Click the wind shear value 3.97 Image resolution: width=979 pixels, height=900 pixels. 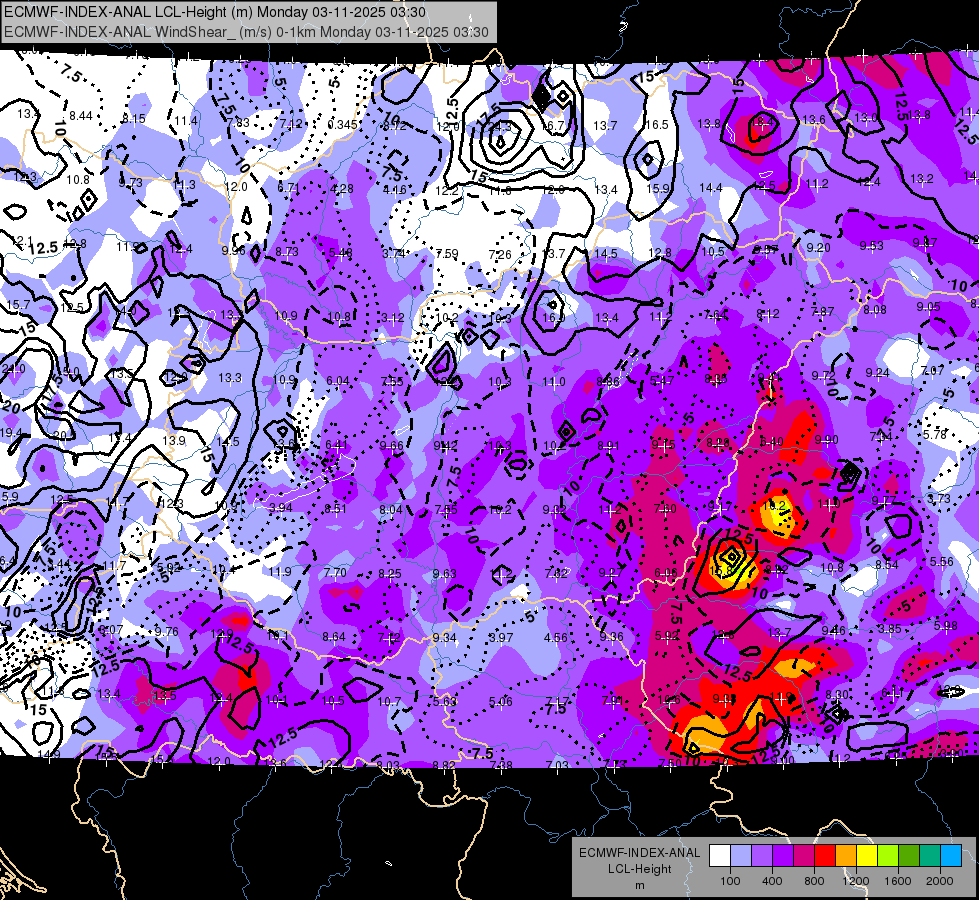point(501,638)
